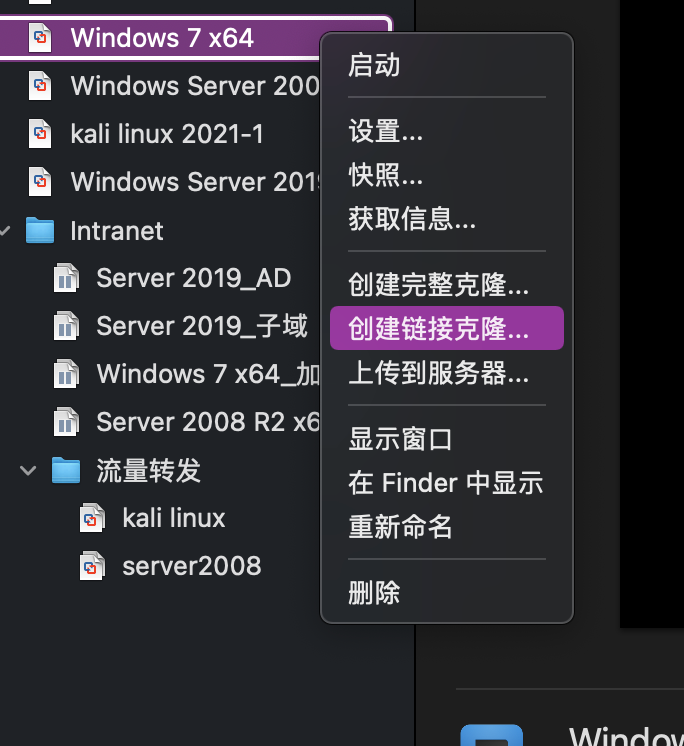Click the Server 2019_AD paused VM icon
Screen dimensions: 684x746
tap(66, 278)
